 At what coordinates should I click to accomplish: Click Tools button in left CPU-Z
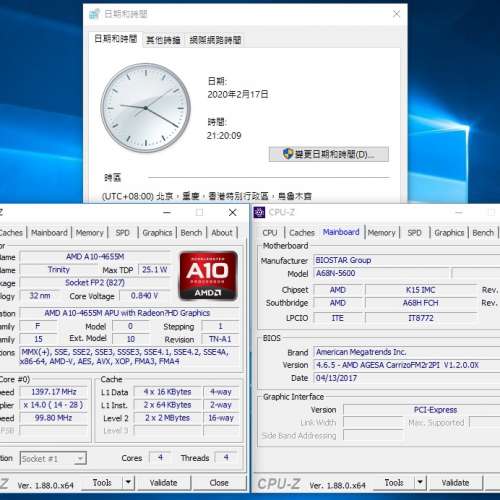(x=102, y=482)
